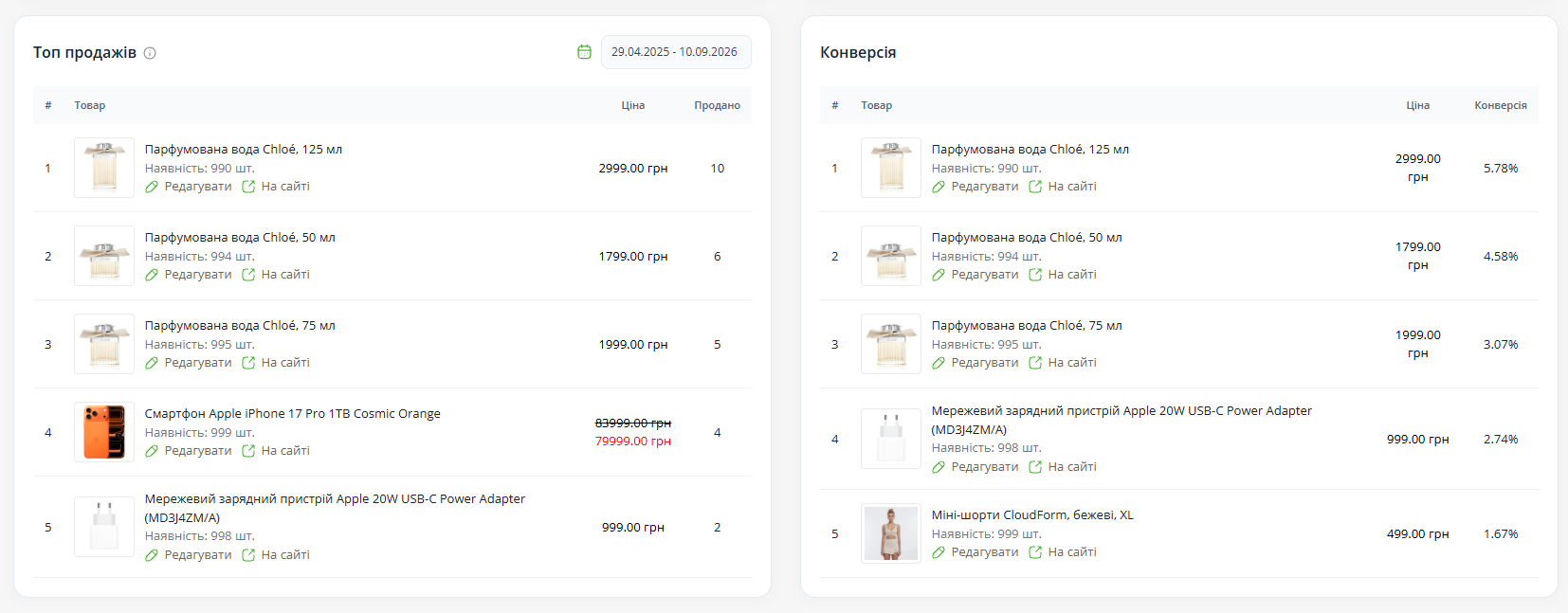Click external link icon for Chloé 50 мл in Топ продажів
Screen dimensions: 1568x613
tap(248, 275)
